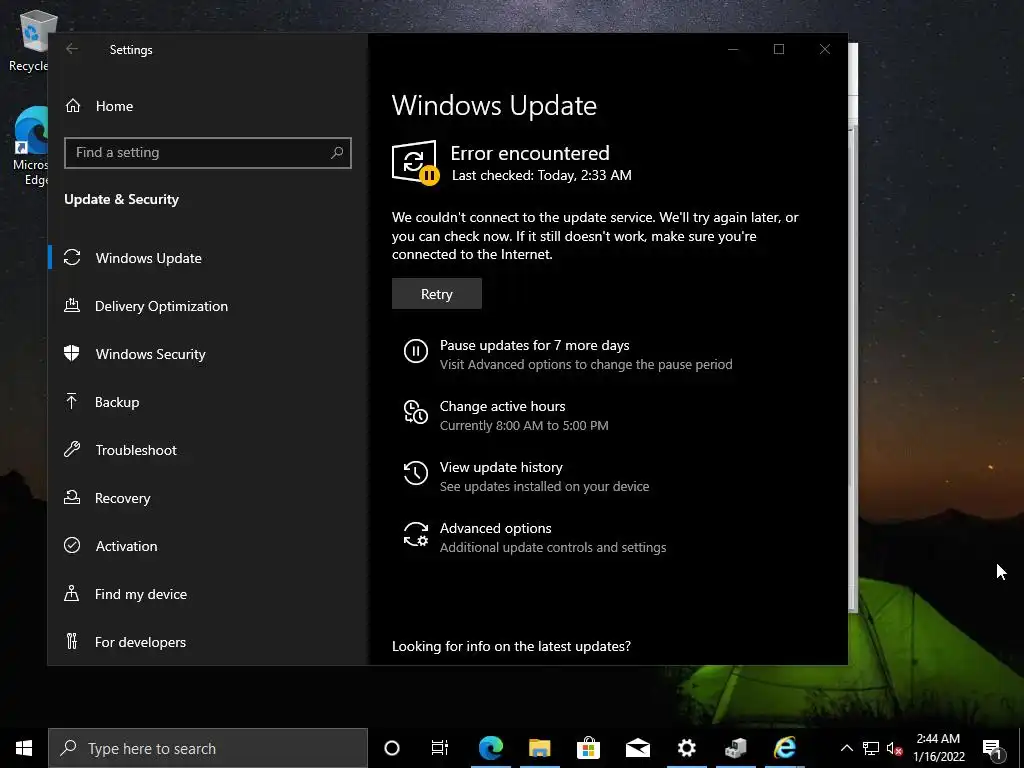
Task: Click the Recovery icon
Action: (72, 497)
